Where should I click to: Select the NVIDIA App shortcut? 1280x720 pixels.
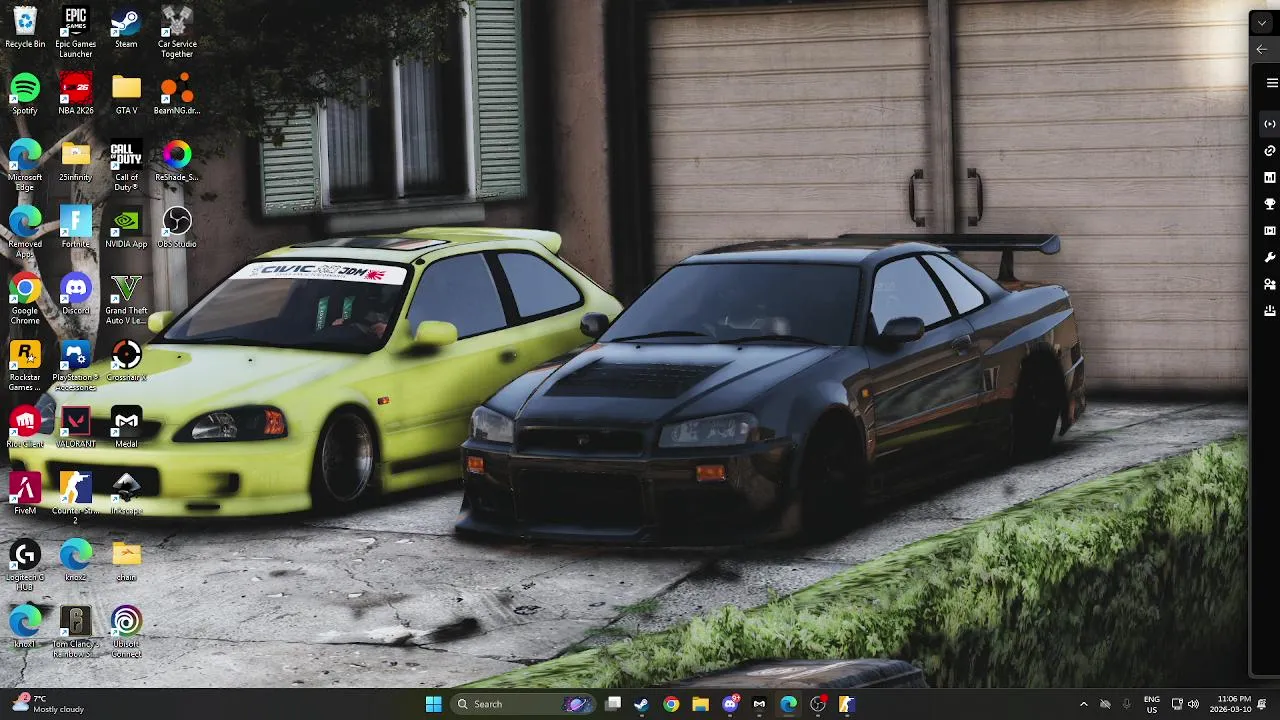point(126,227)
